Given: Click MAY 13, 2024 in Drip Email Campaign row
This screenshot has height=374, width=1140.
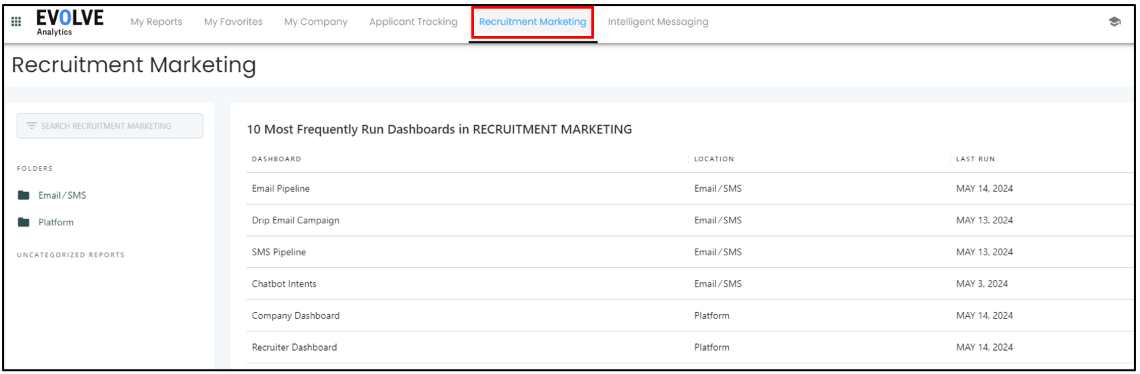Looking at the screenshot, I should coord(984,220).
